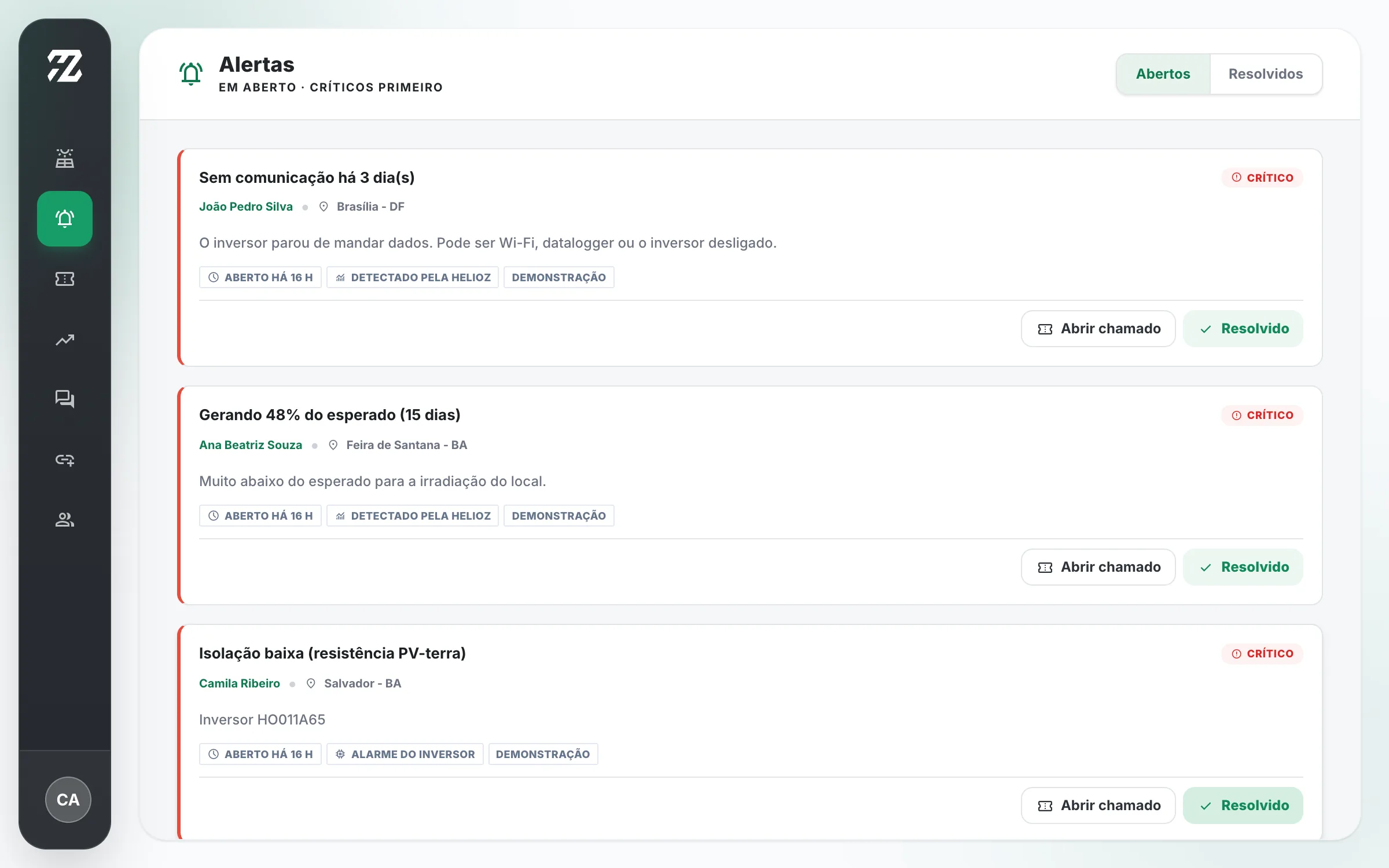Open João Pedro Silva client link
The image size is (1389, 868).
click(x=246, y=207)
